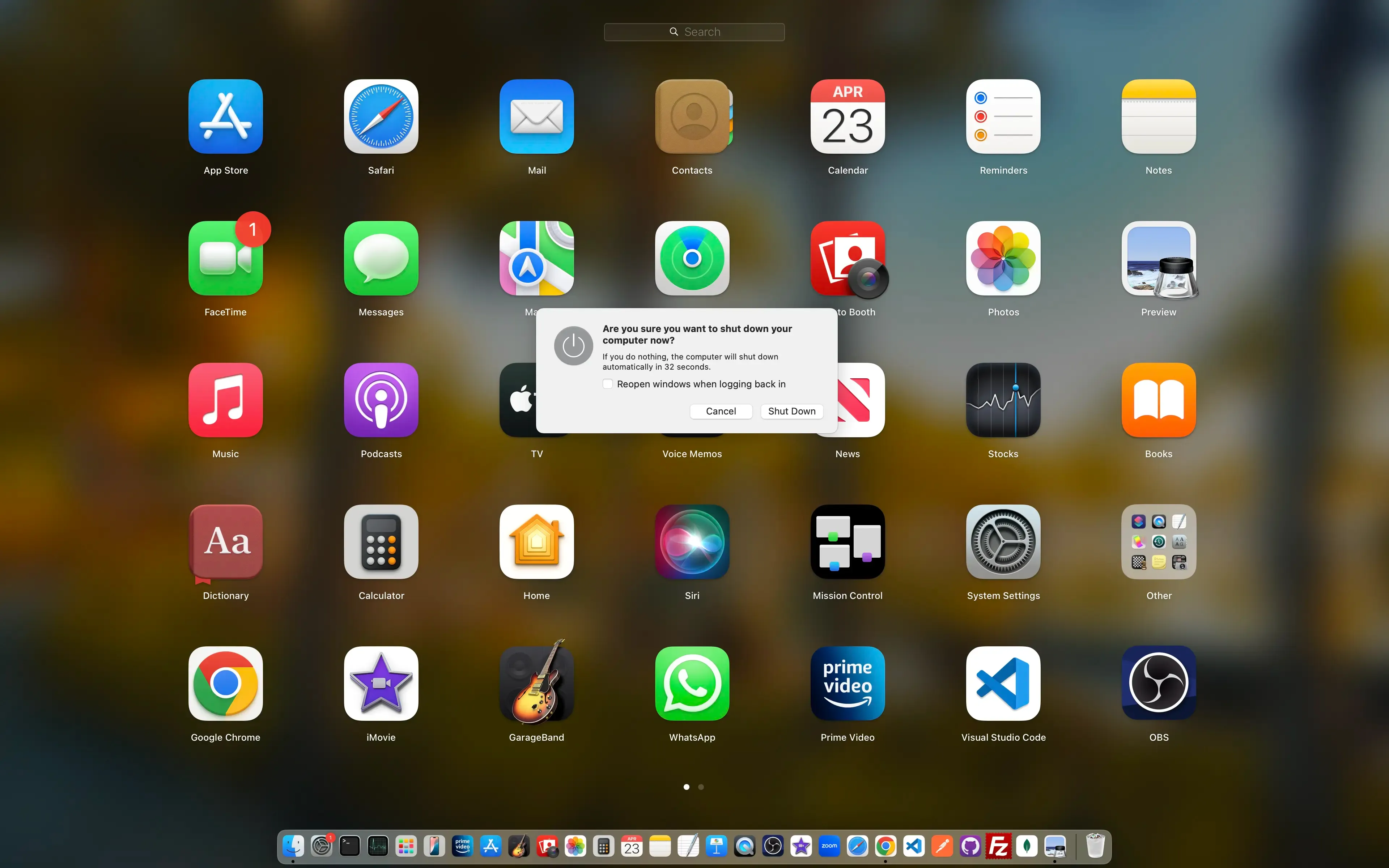The width and height of the screenshot is (1389, 868).
Task: Open Notes from the Launchpad grid
Action: pos(1159,116)
